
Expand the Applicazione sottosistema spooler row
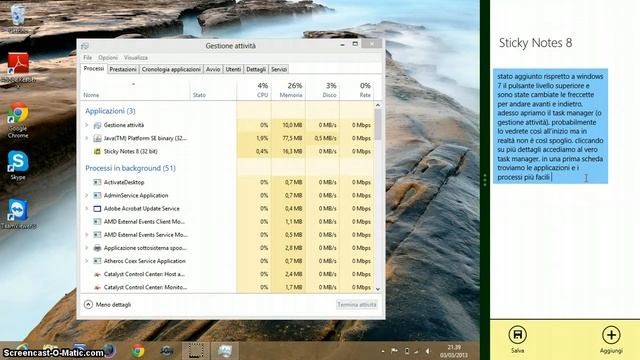coord(87,248)
